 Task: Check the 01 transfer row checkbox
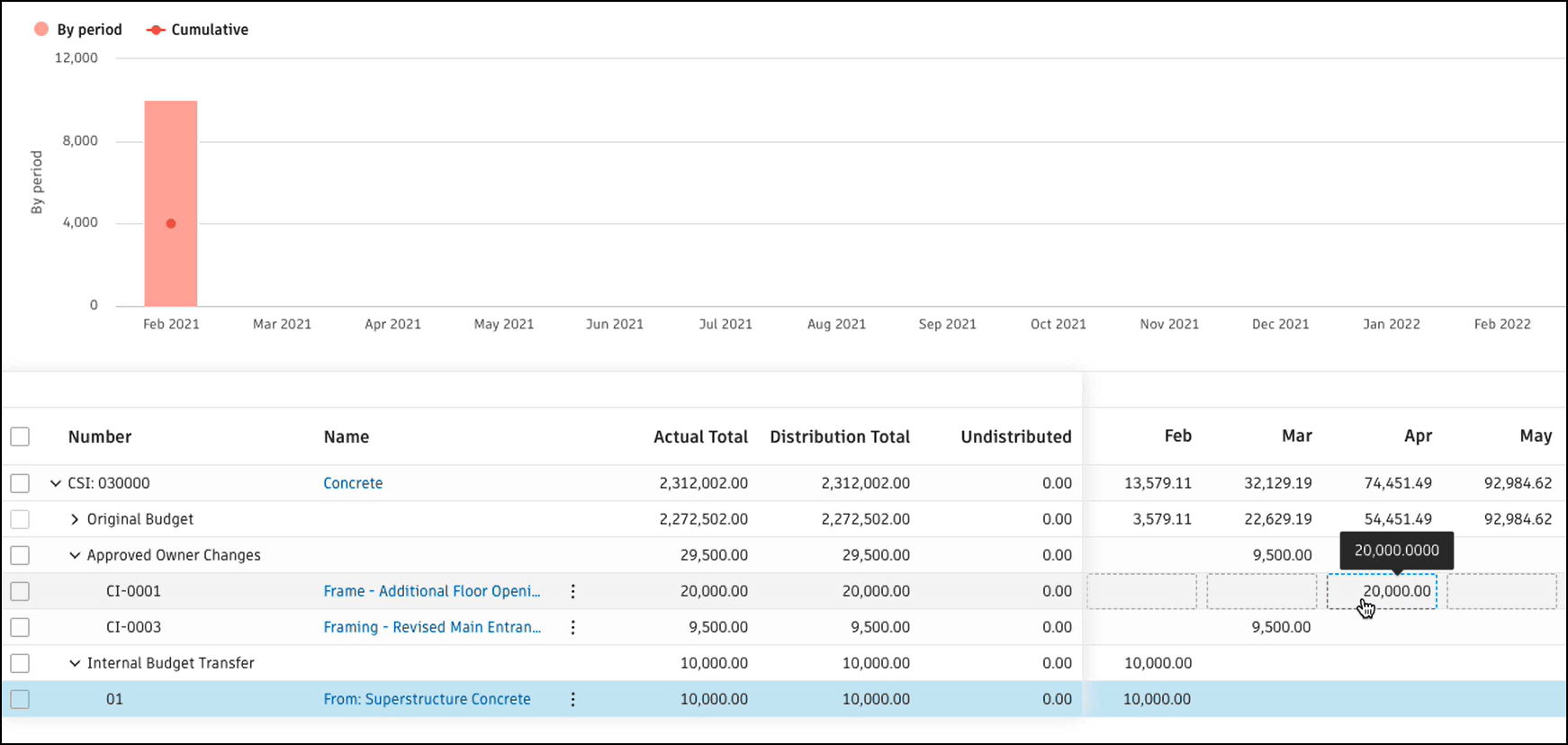pyautogui.click(x=20, y=699)
